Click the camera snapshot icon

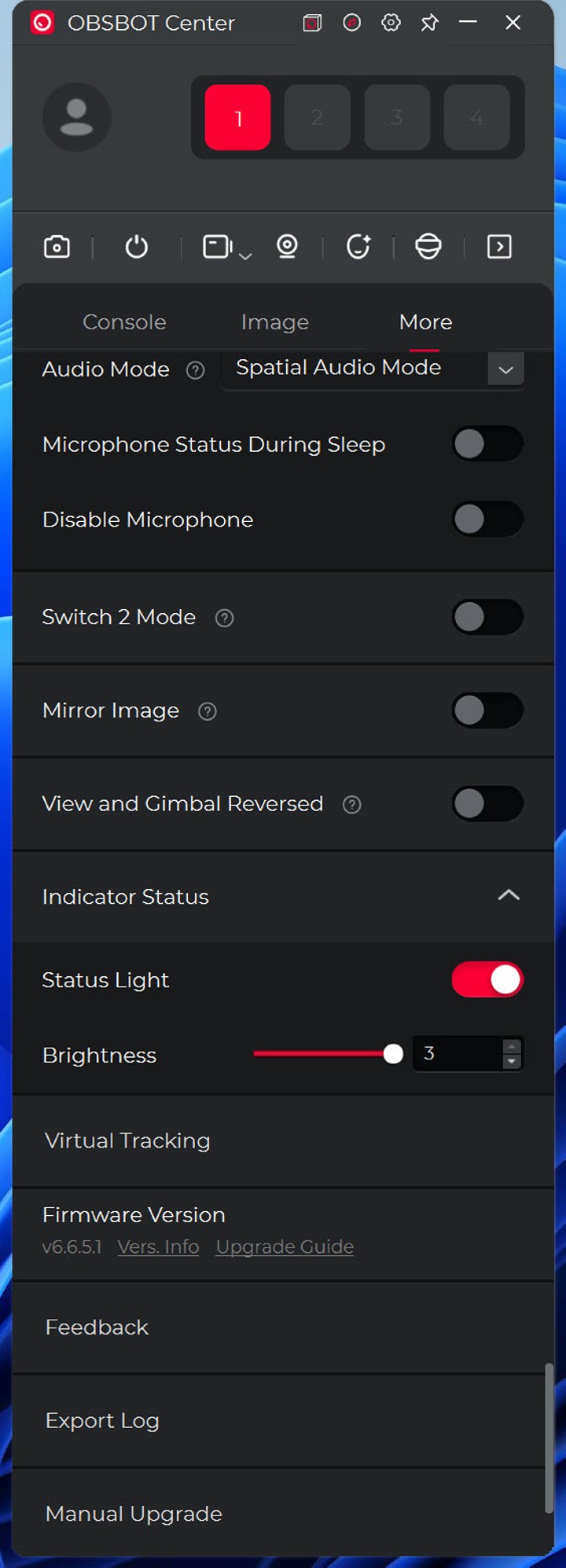[x=57, y=247]
